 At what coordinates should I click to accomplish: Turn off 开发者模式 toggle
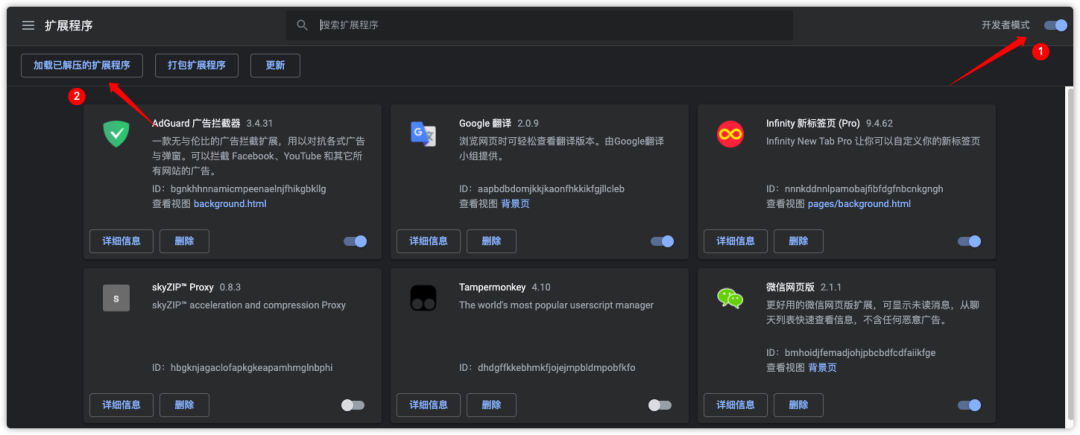1055,25
